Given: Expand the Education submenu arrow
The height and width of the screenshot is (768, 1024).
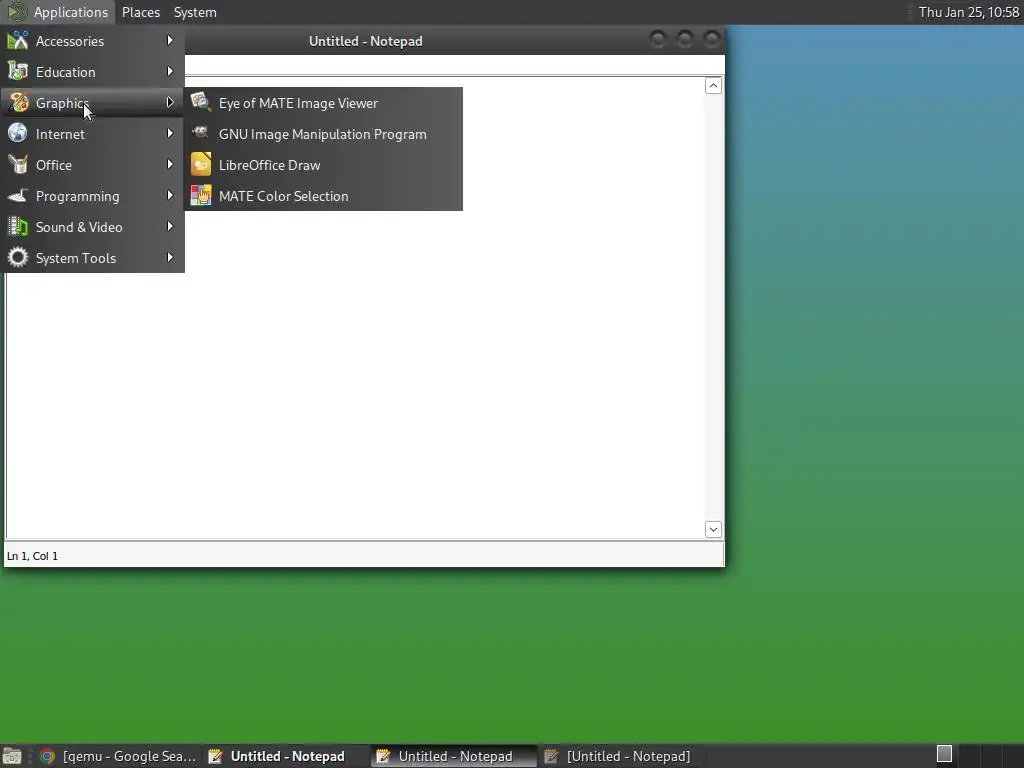Looking at the screenshot, I should coord(170,71).
